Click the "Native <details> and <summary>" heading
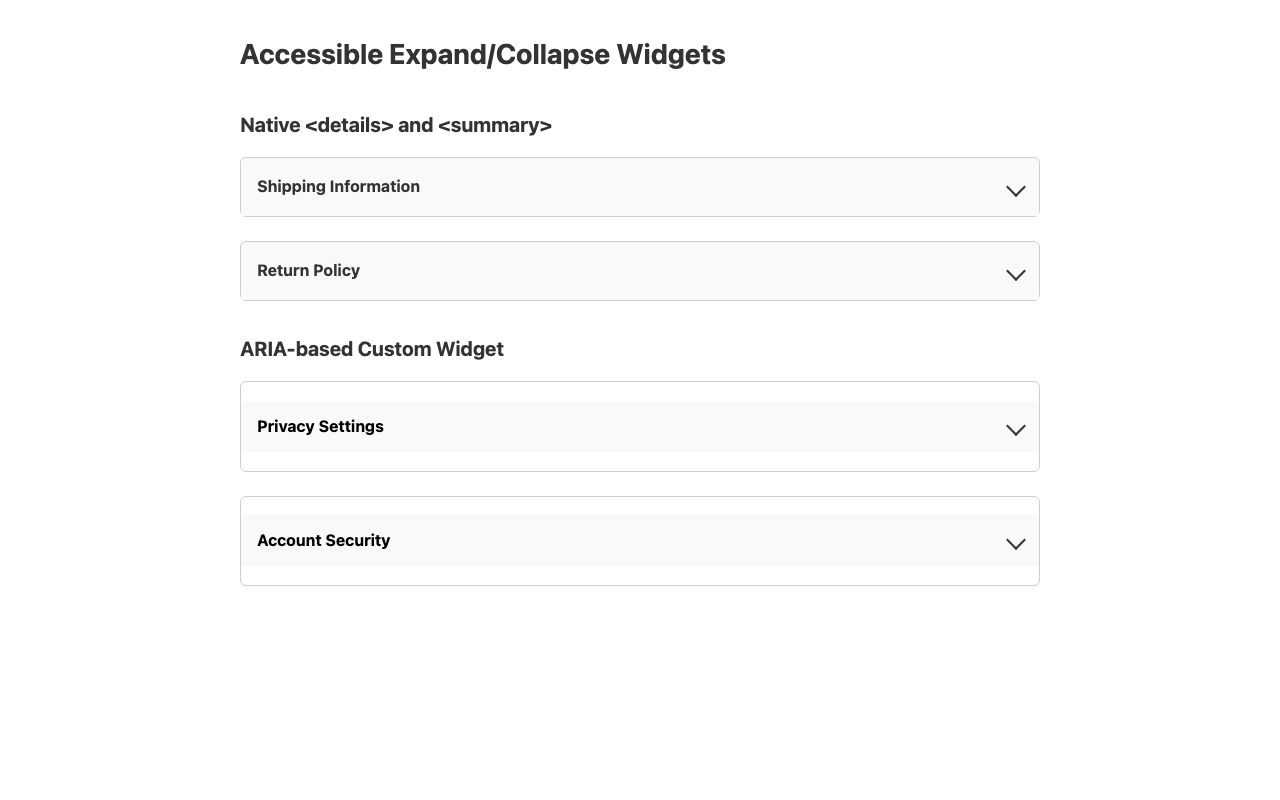Viewport: 1280px width, 800px height. [x=395, y=125]
